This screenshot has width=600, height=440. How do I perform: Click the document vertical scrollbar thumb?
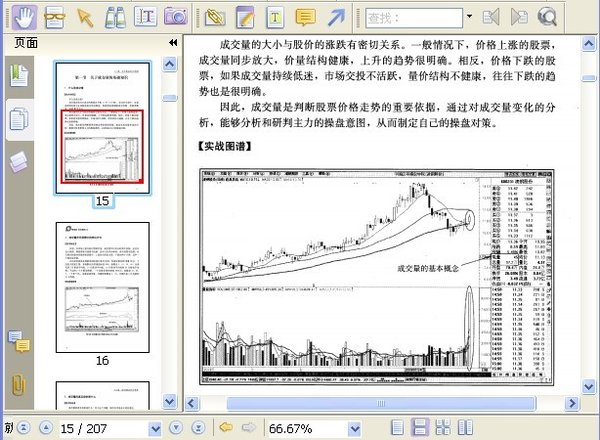[589, 78]
